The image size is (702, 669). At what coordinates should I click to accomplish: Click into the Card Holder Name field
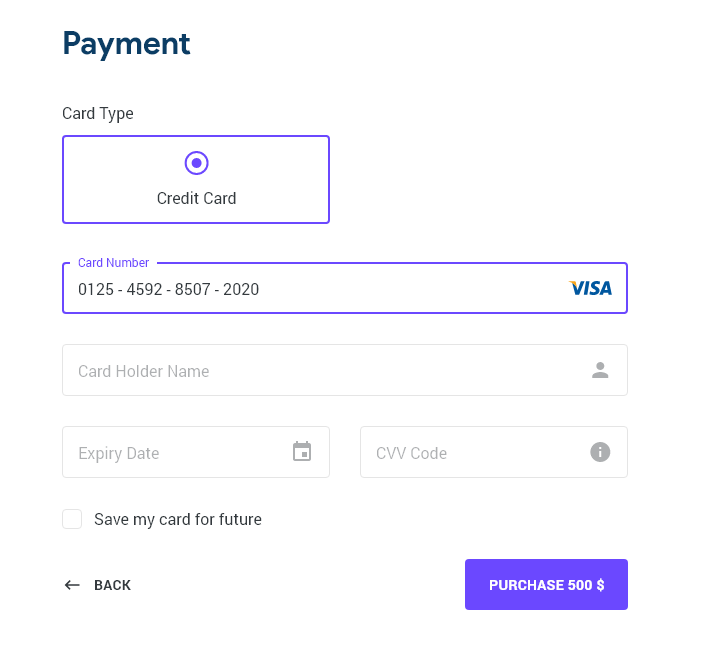coord(345,370)
